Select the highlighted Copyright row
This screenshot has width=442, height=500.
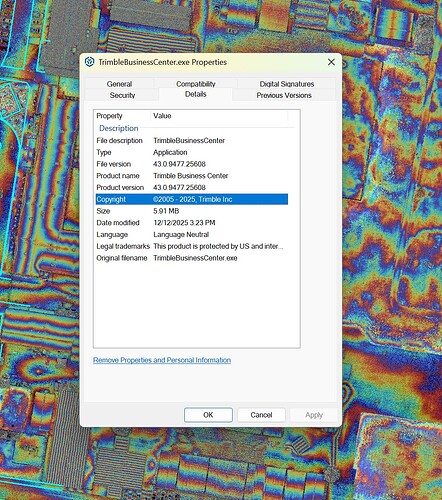tap(192, 199)
